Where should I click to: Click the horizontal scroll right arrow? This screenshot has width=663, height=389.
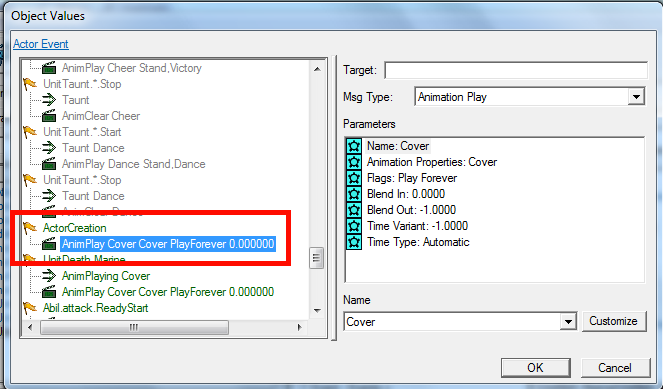click(299, 327)
